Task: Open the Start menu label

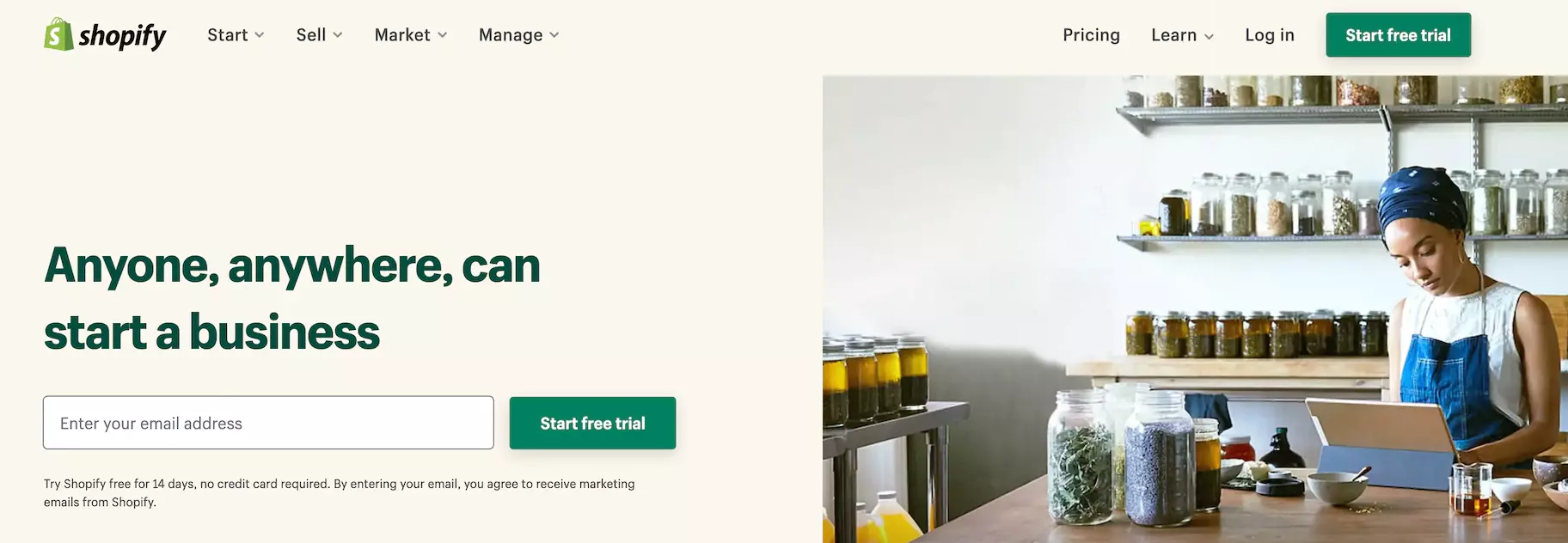Action: pos(227,35)
